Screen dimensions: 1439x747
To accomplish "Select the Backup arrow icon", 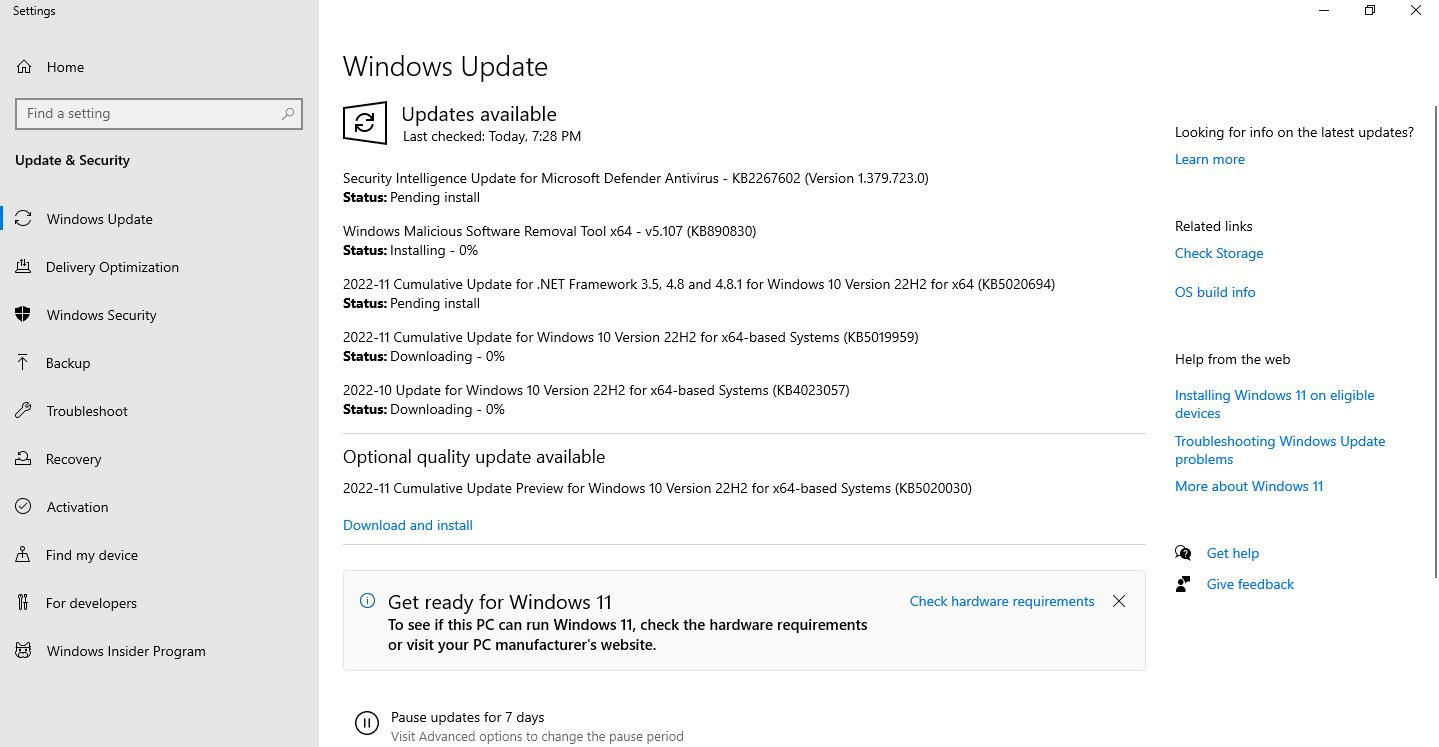I will [23, 363].
